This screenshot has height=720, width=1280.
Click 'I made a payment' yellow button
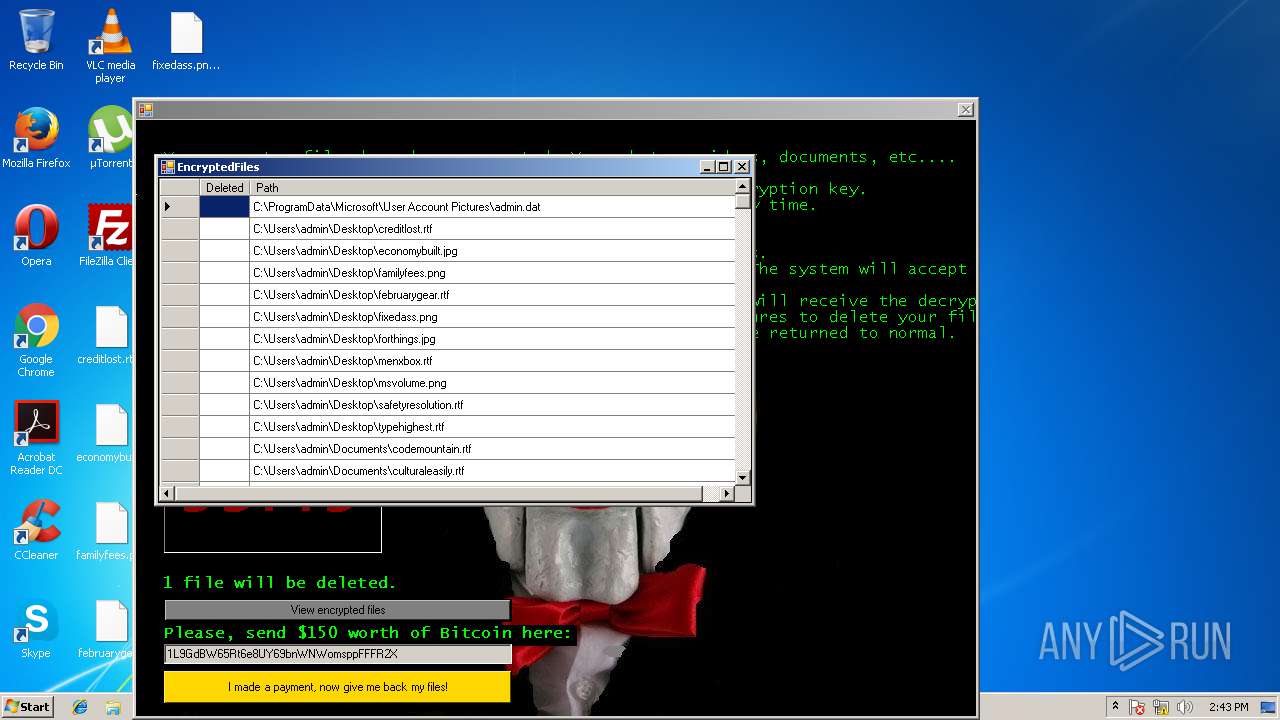tap(337, 687)
